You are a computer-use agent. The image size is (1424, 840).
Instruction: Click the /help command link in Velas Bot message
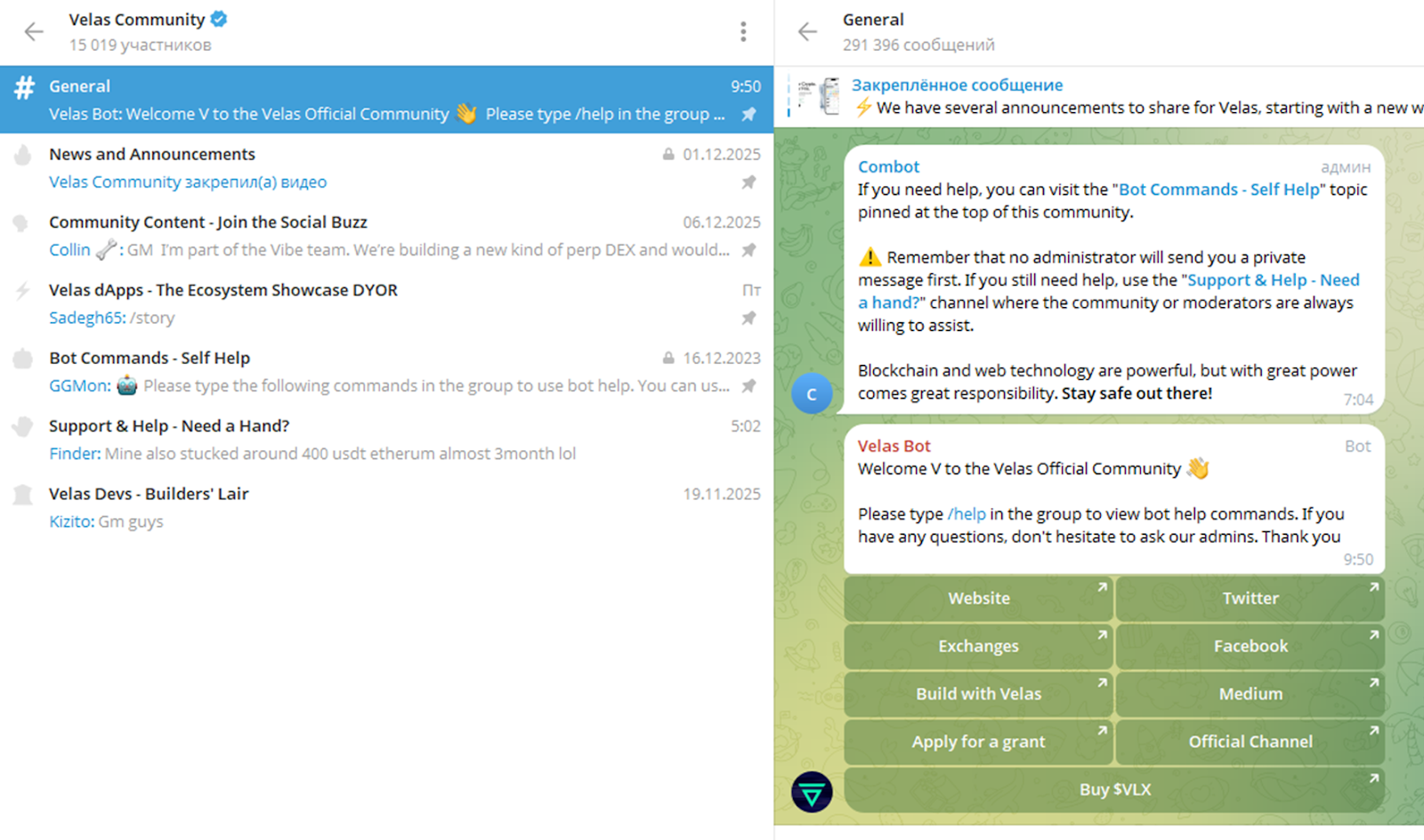(x=967, y=514)
